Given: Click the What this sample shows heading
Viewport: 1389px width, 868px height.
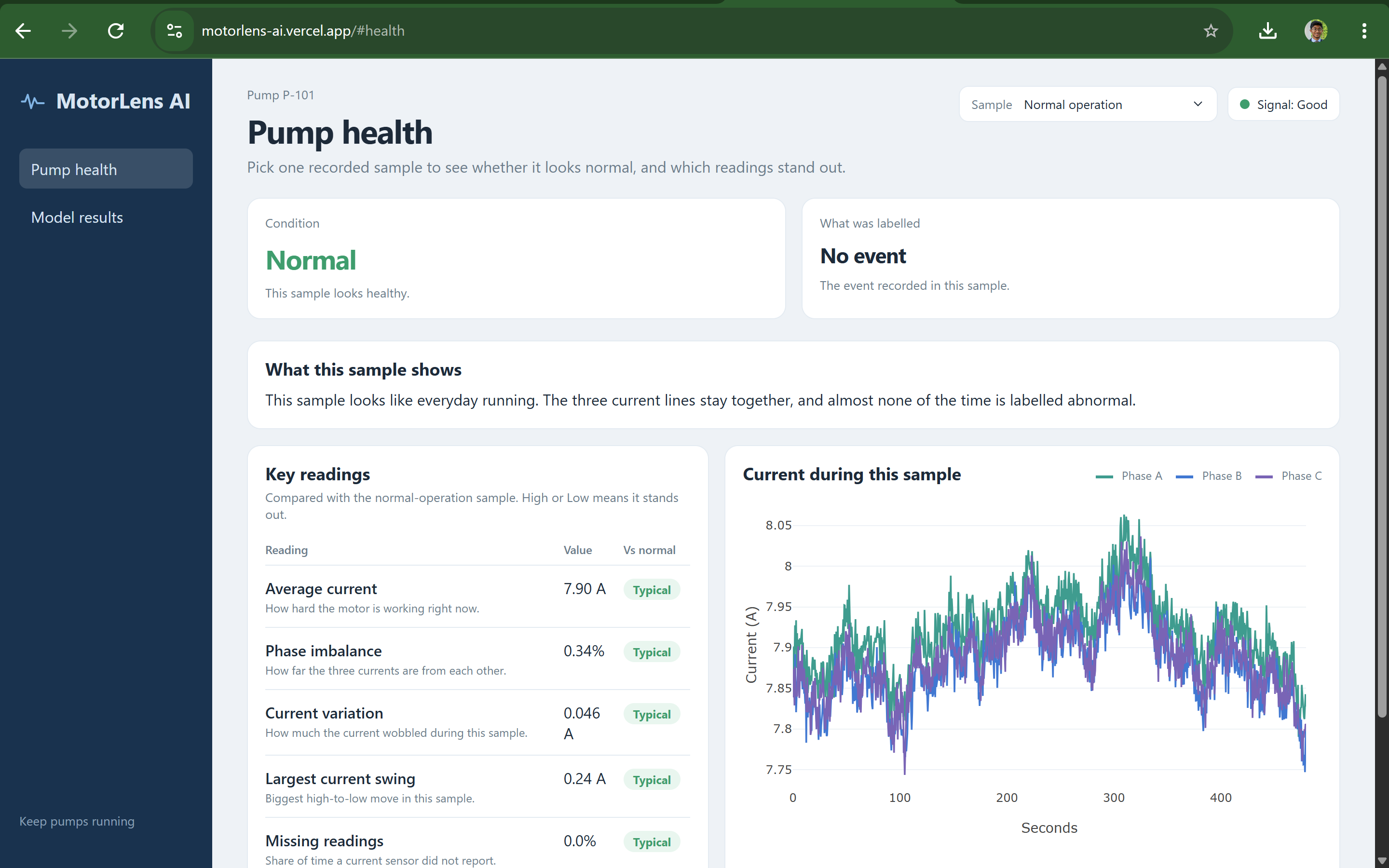Looking at the screenshot, I should click(x=363, y=370).
